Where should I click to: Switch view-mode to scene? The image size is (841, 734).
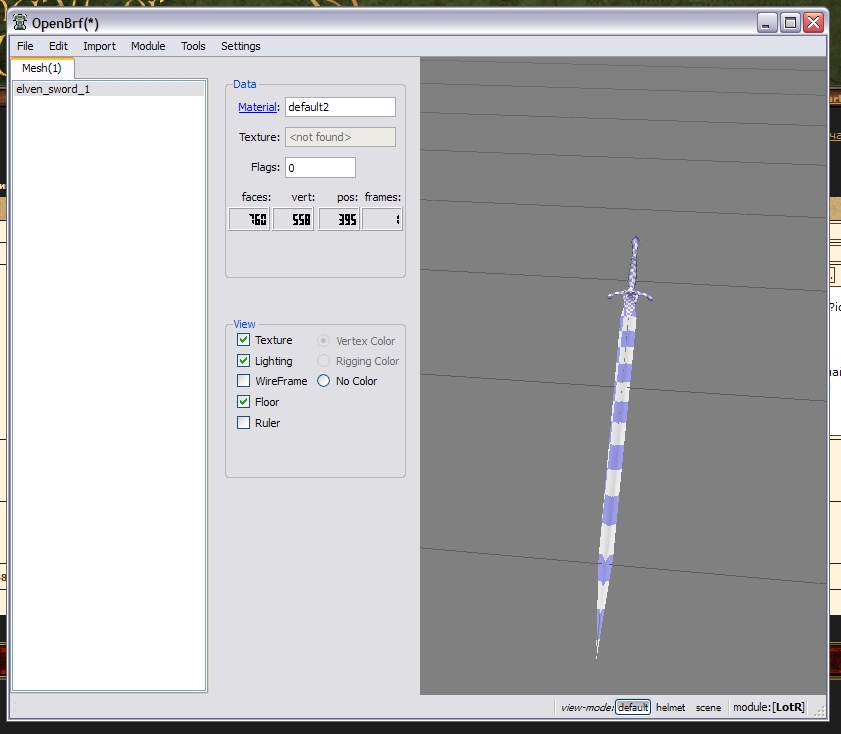pyautogui.click(x=708, y=707)
